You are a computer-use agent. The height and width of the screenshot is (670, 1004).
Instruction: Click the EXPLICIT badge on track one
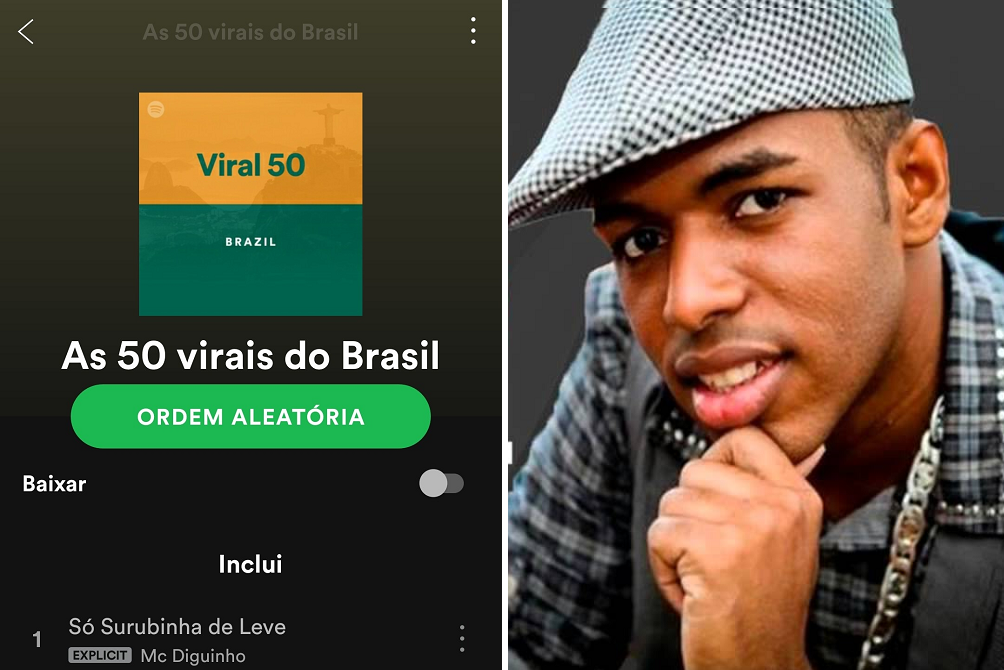[x=100, y=655]
